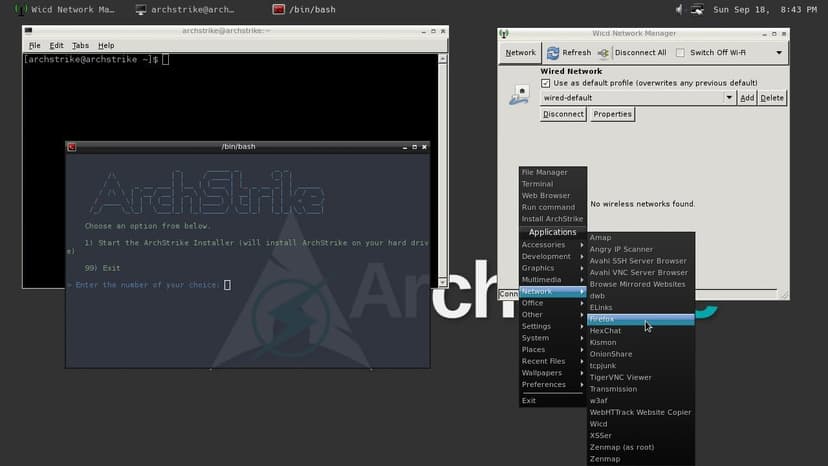Viewport: 828px width, 466px height.
Task: Click the Refresh icon in Wicd toolbar
Action: coord(552,53)
